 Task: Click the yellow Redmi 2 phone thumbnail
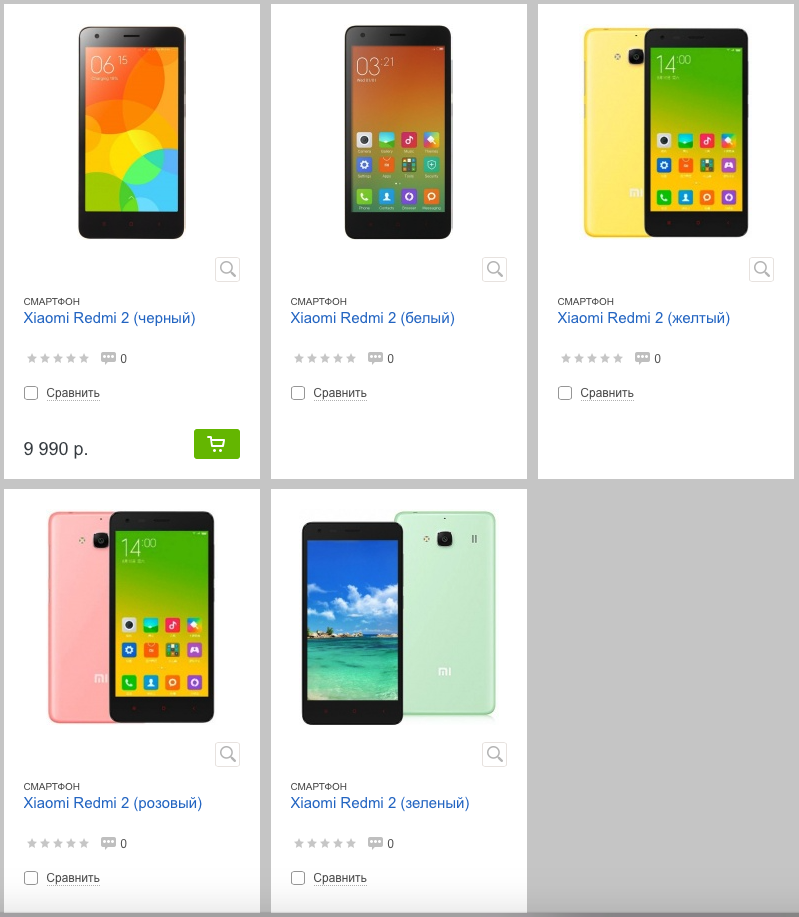tap(666, 133)
